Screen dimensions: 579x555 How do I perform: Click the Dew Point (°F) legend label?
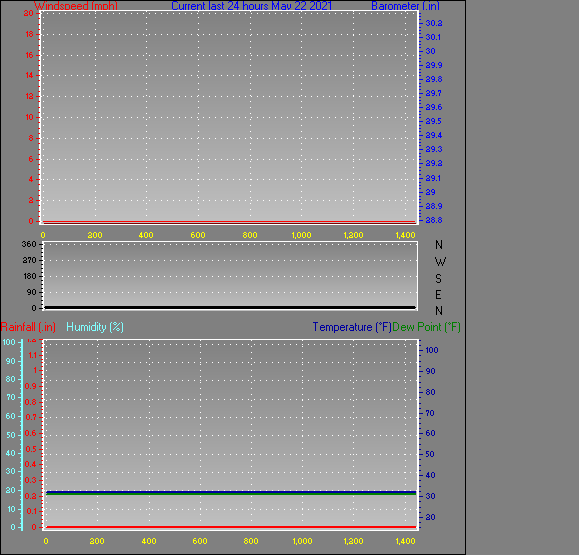[x=426, y=327]
